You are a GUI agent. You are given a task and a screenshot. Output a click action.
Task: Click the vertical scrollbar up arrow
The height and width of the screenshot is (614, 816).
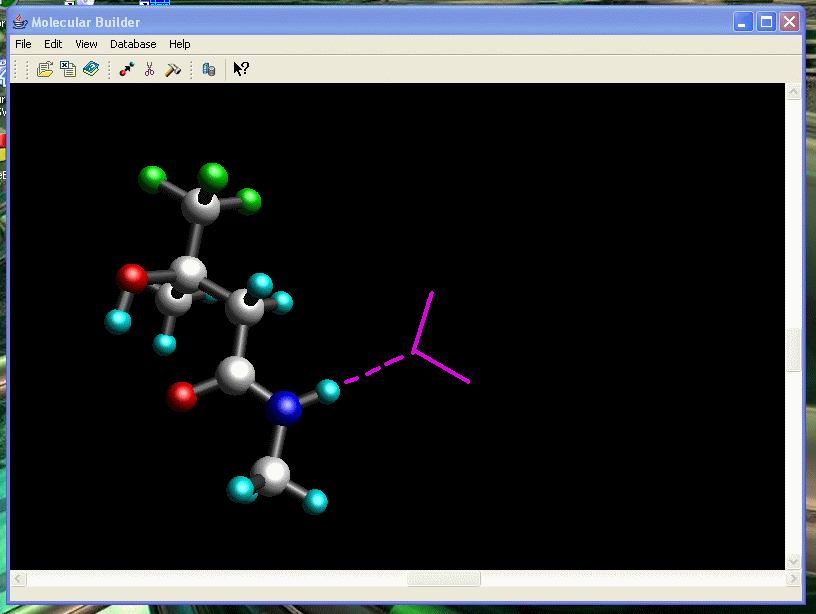click(793, 92)
